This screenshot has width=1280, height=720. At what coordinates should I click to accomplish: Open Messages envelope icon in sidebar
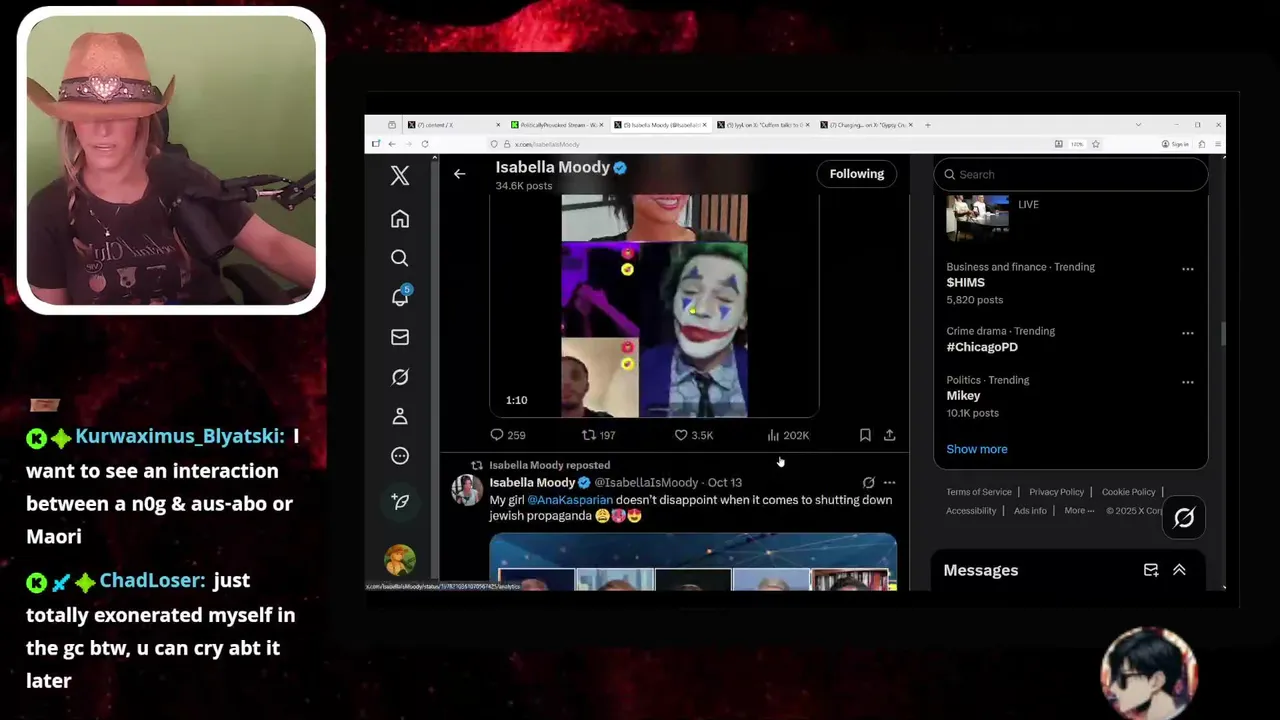point(400,337)
